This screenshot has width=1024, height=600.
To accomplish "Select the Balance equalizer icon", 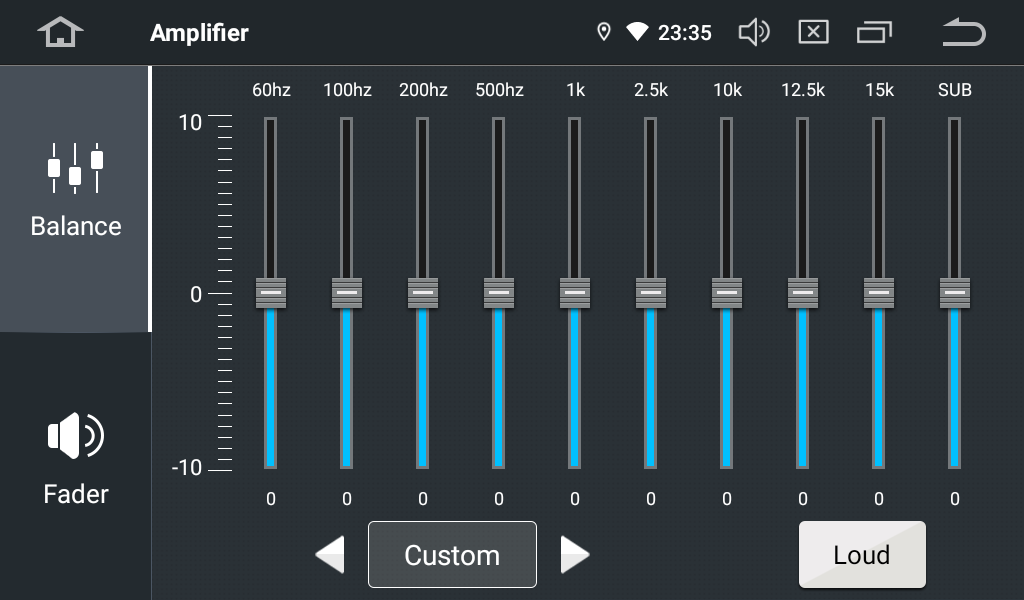I will pyautogui.click(x=75, y=168).
